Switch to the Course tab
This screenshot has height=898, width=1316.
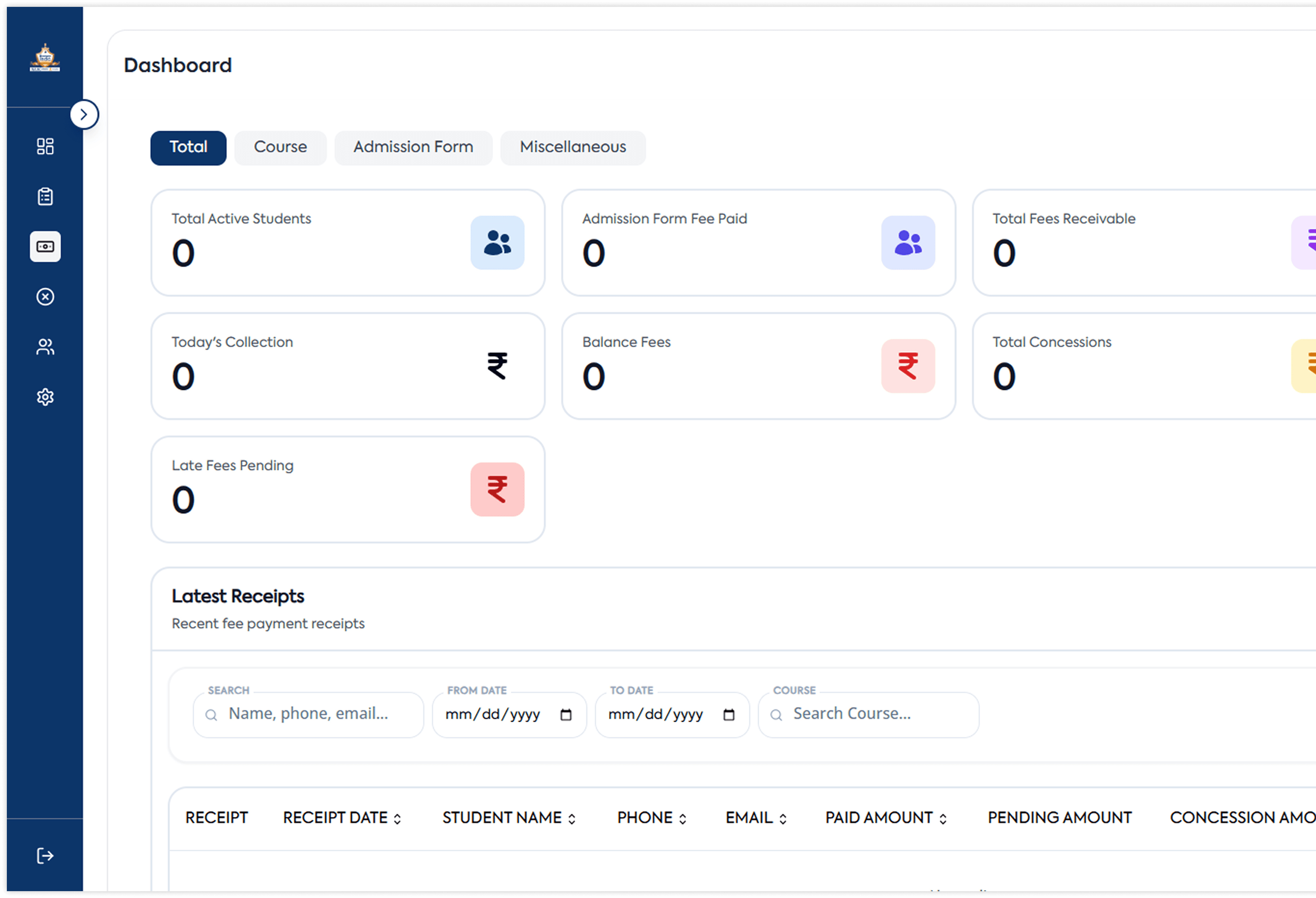280,148
